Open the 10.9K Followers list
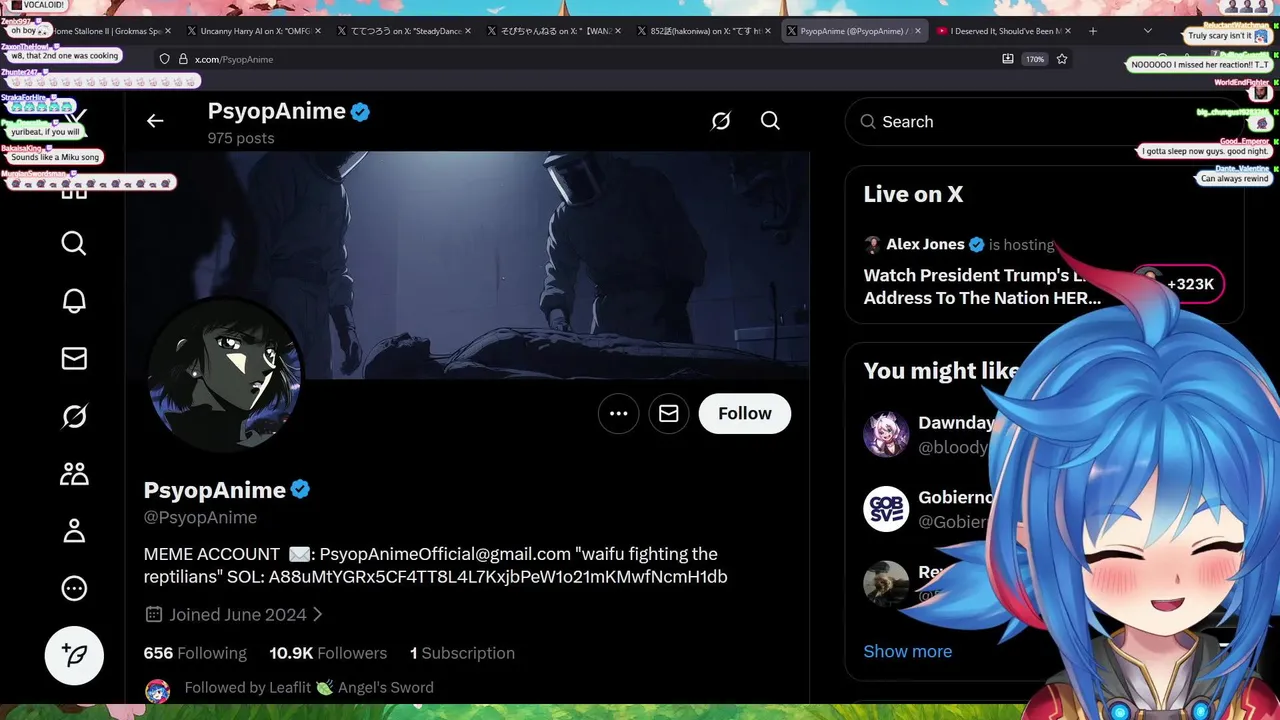 click(x=328, y=653)
